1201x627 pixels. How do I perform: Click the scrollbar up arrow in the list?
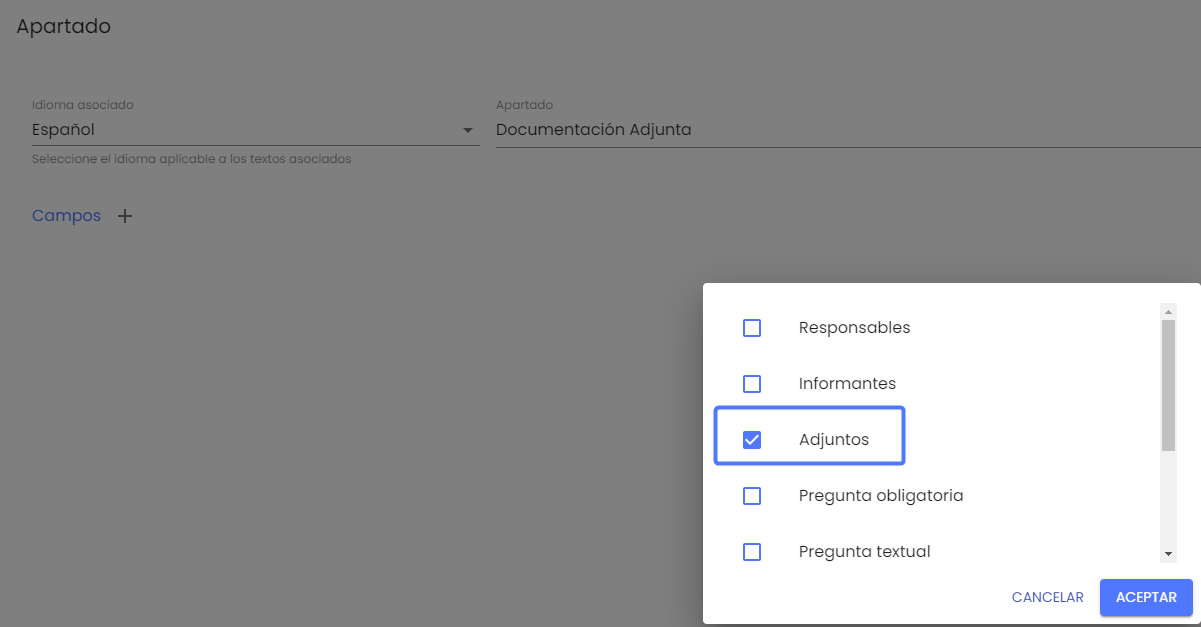[x=1168, y=312]
